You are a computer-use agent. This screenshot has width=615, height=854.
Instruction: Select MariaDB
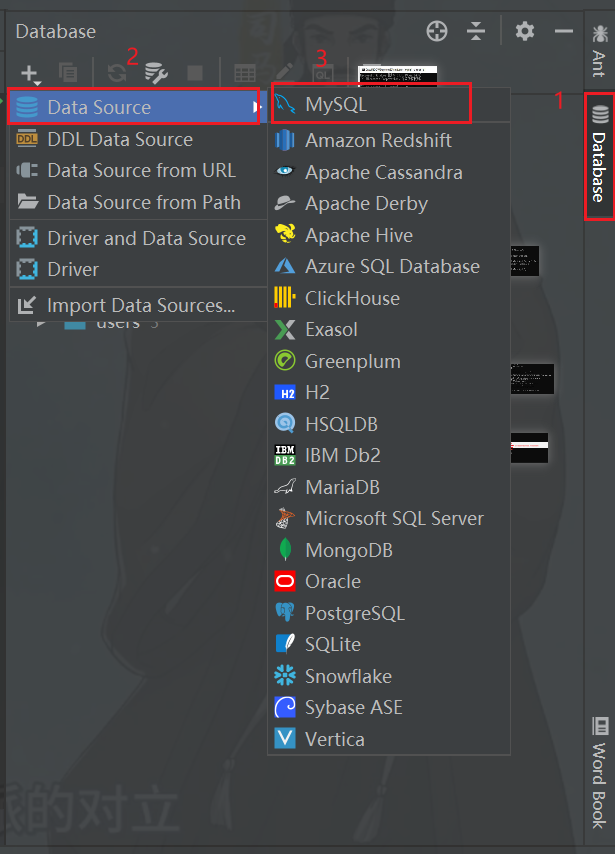point(389,487)
